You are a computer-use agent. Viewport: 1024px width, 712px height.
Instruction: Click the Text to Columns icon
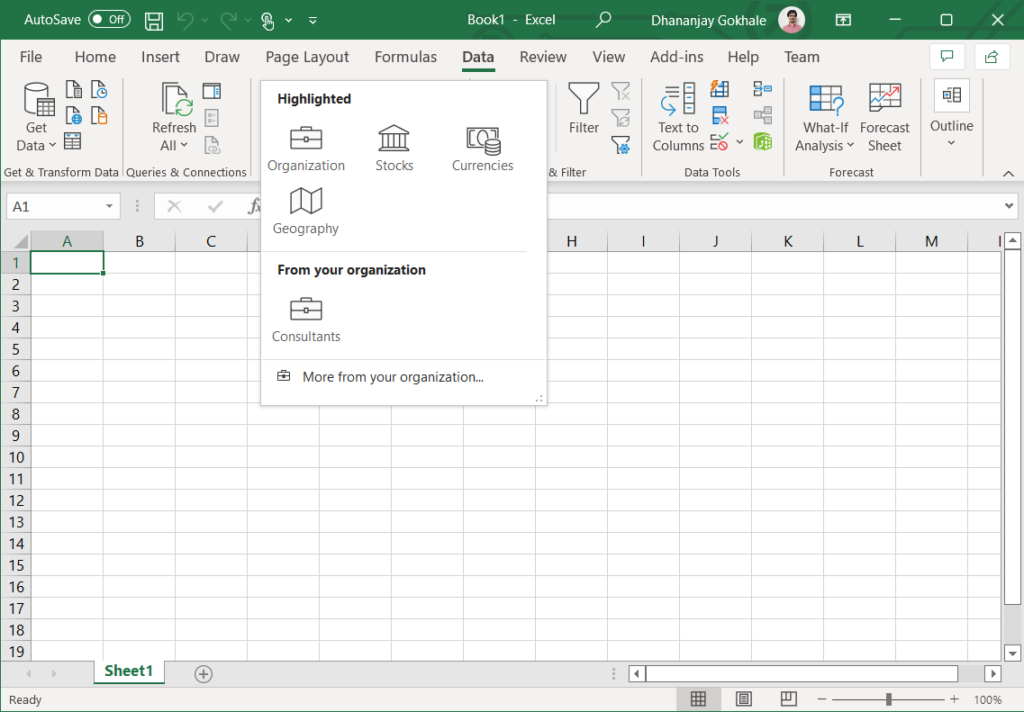coord(677,116)
